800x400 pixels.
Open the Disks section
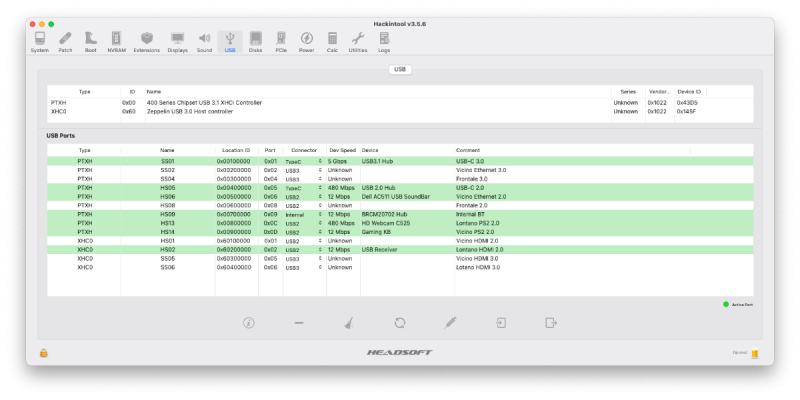point(256,42)
